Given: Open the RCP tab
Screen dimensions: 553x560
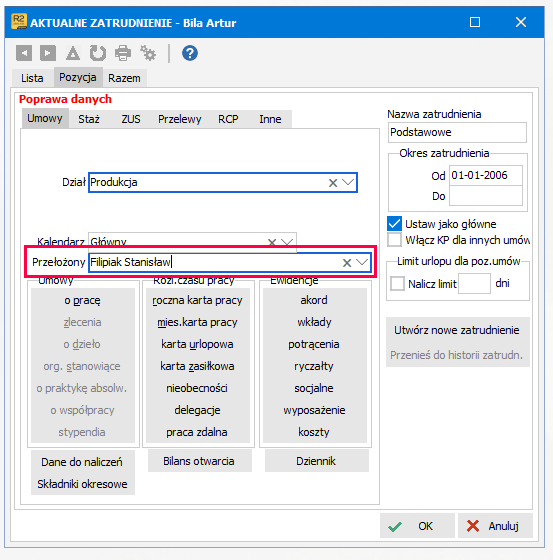Looking at the screenshot, I should [x=228, y=119].
